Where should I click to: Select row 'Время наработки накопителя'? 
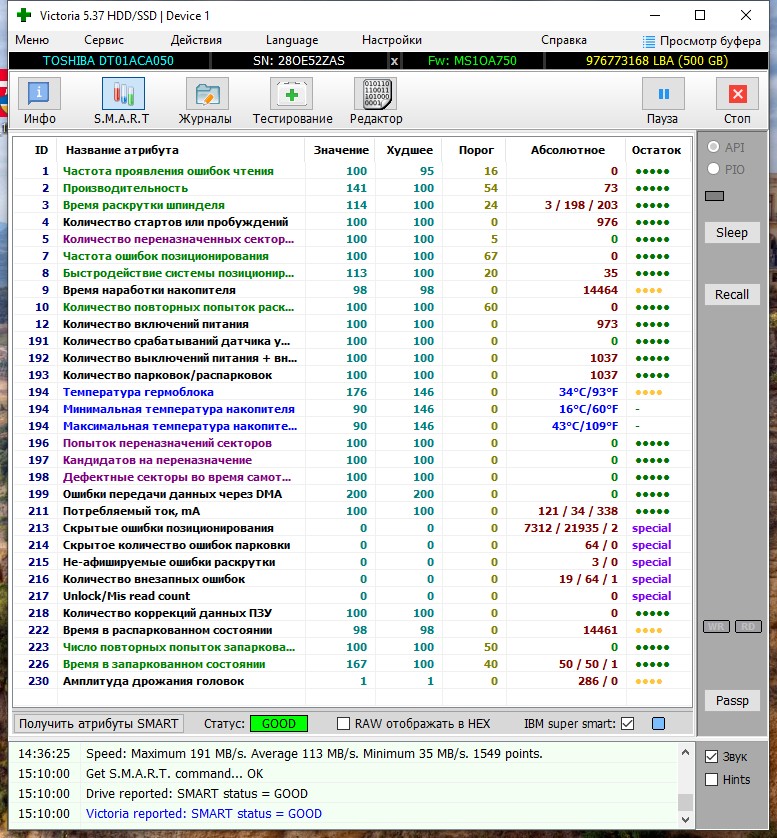pos(353,290)
